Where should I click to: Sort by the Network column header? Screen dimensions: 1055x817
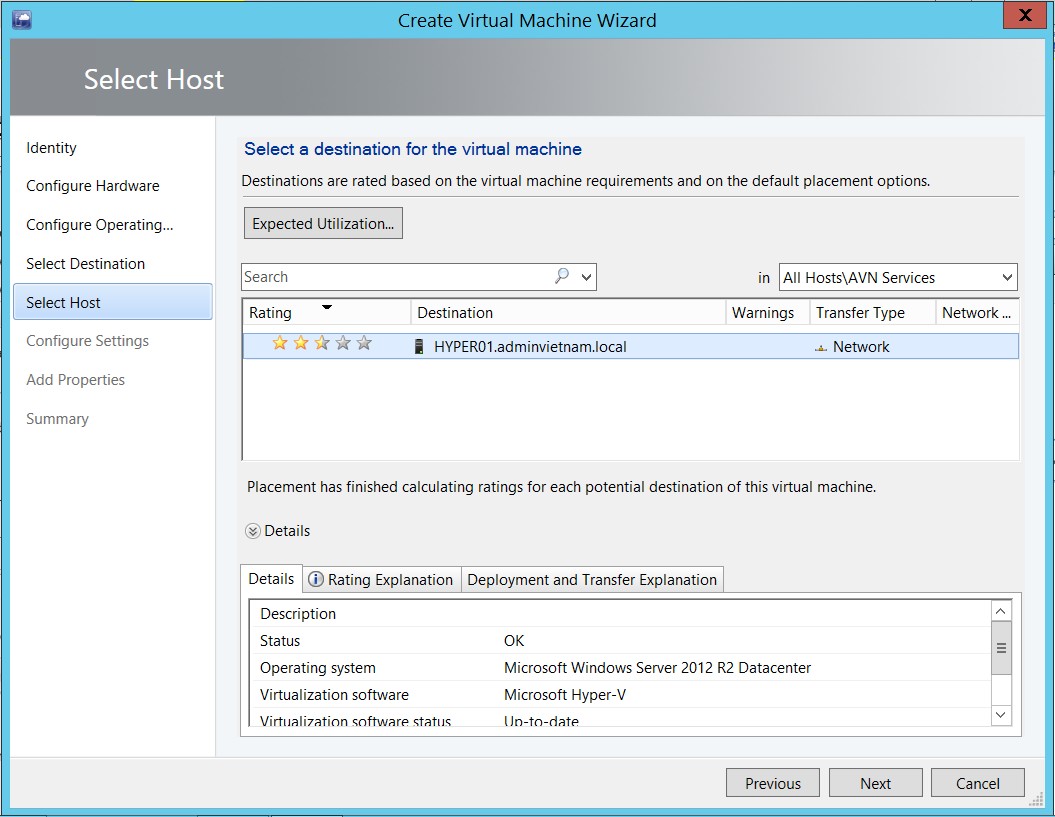[x=976, y=312]
